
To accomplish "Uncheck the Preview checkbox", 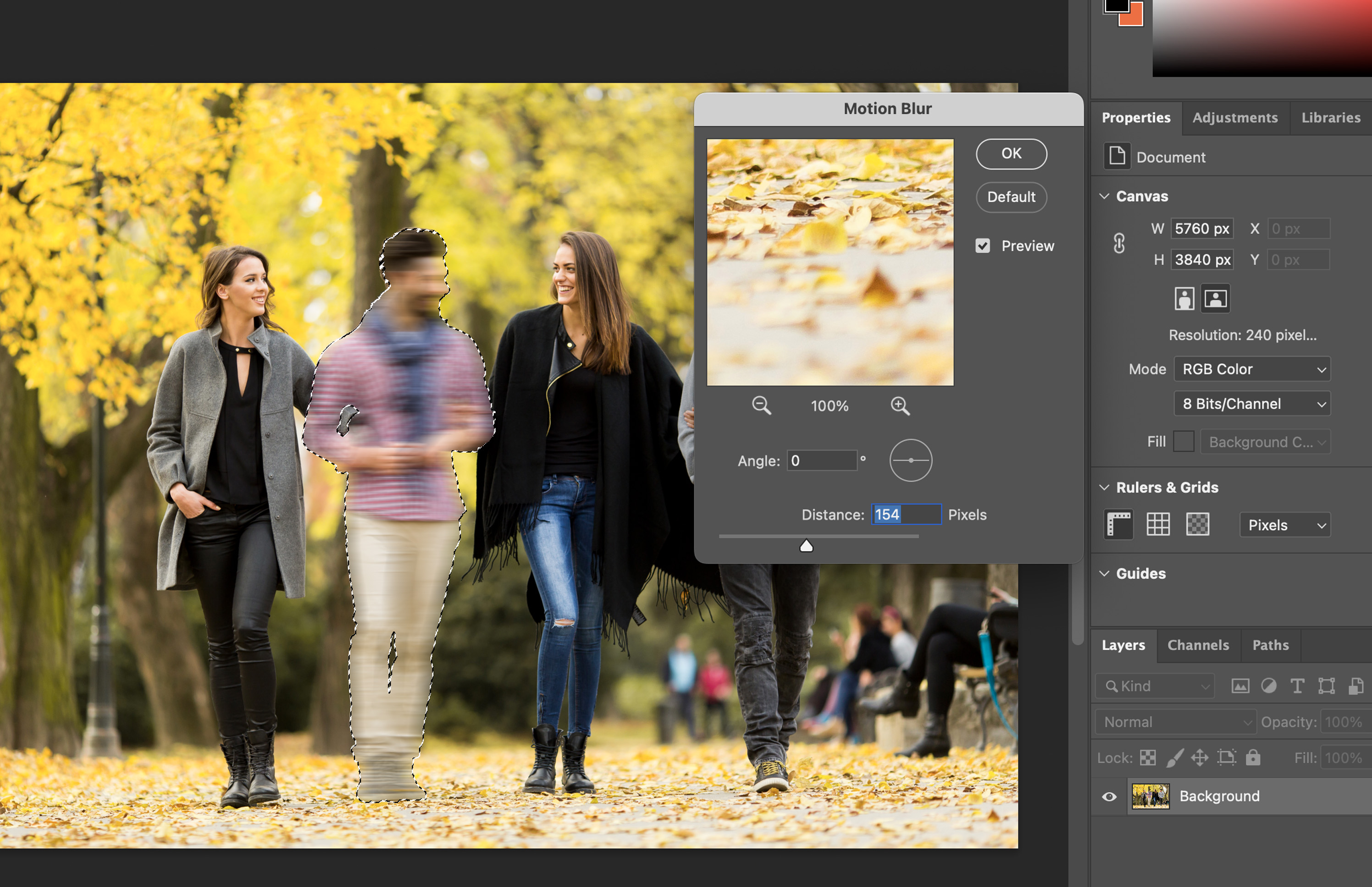I will pos(983,246).
